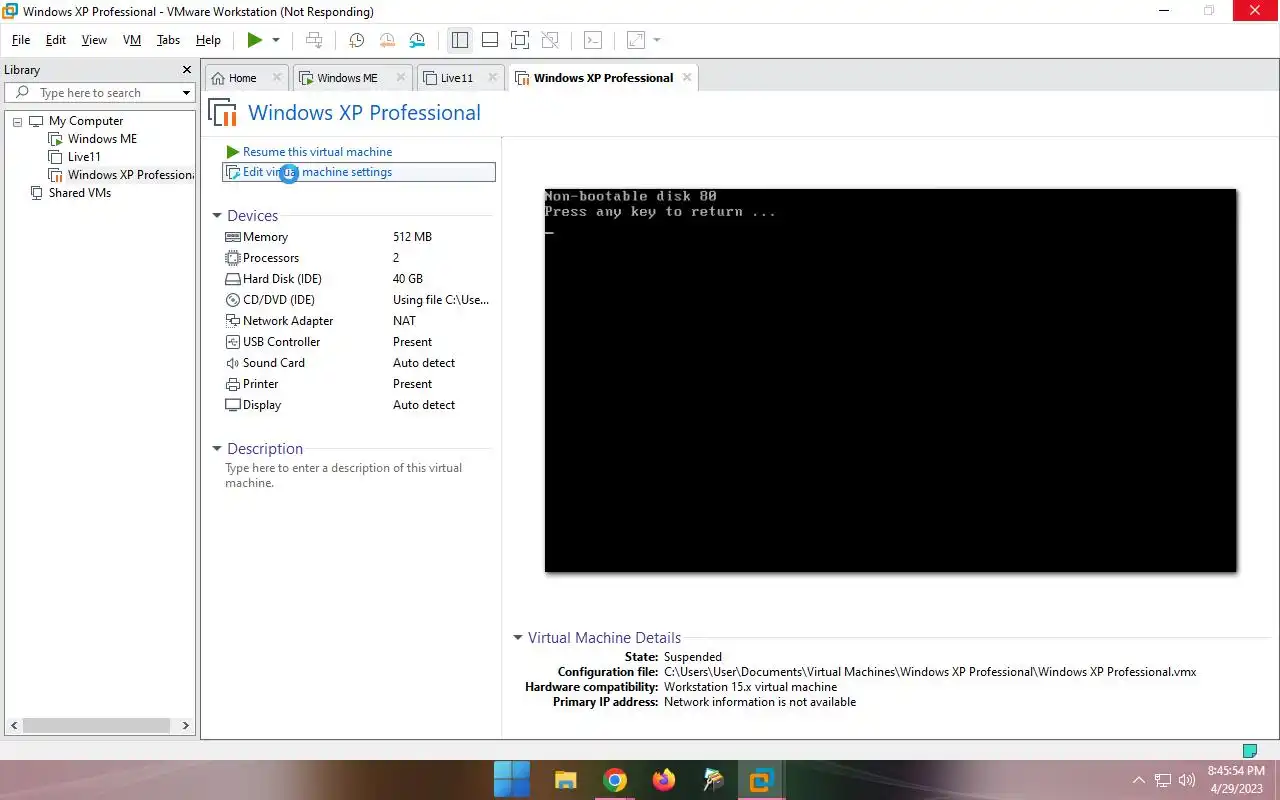This screenshot has width=1280, height=800.
Task: Click the stretch guest display icon
Action: 636,40
